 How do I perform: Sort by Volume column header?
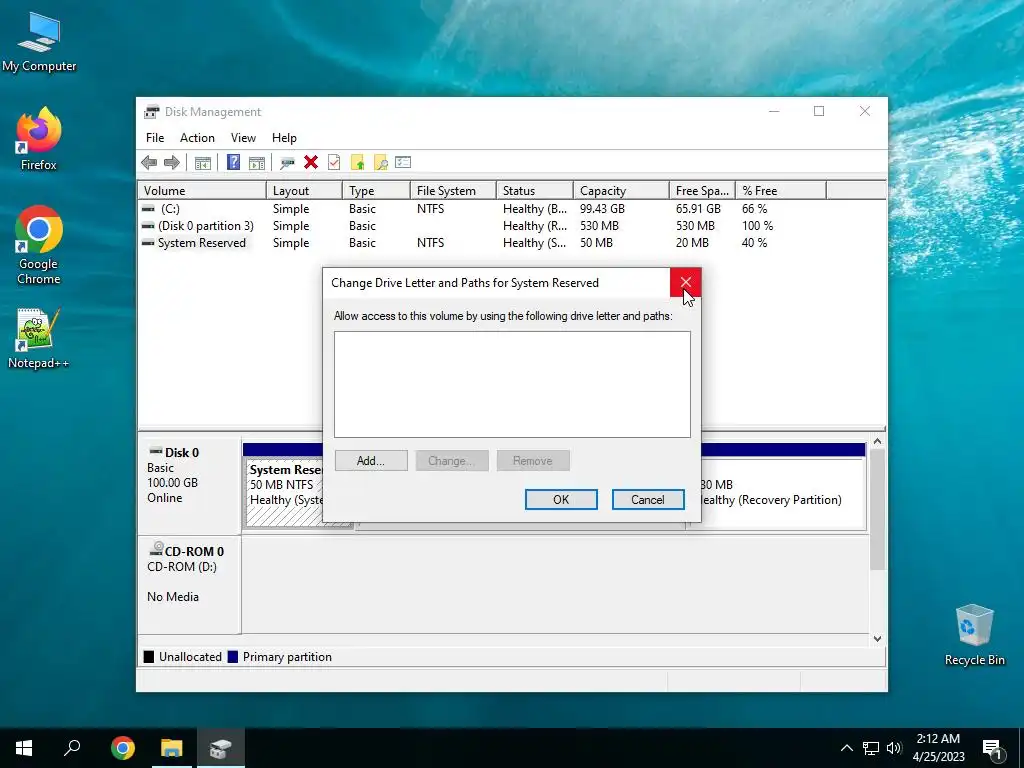click(202, 191)
